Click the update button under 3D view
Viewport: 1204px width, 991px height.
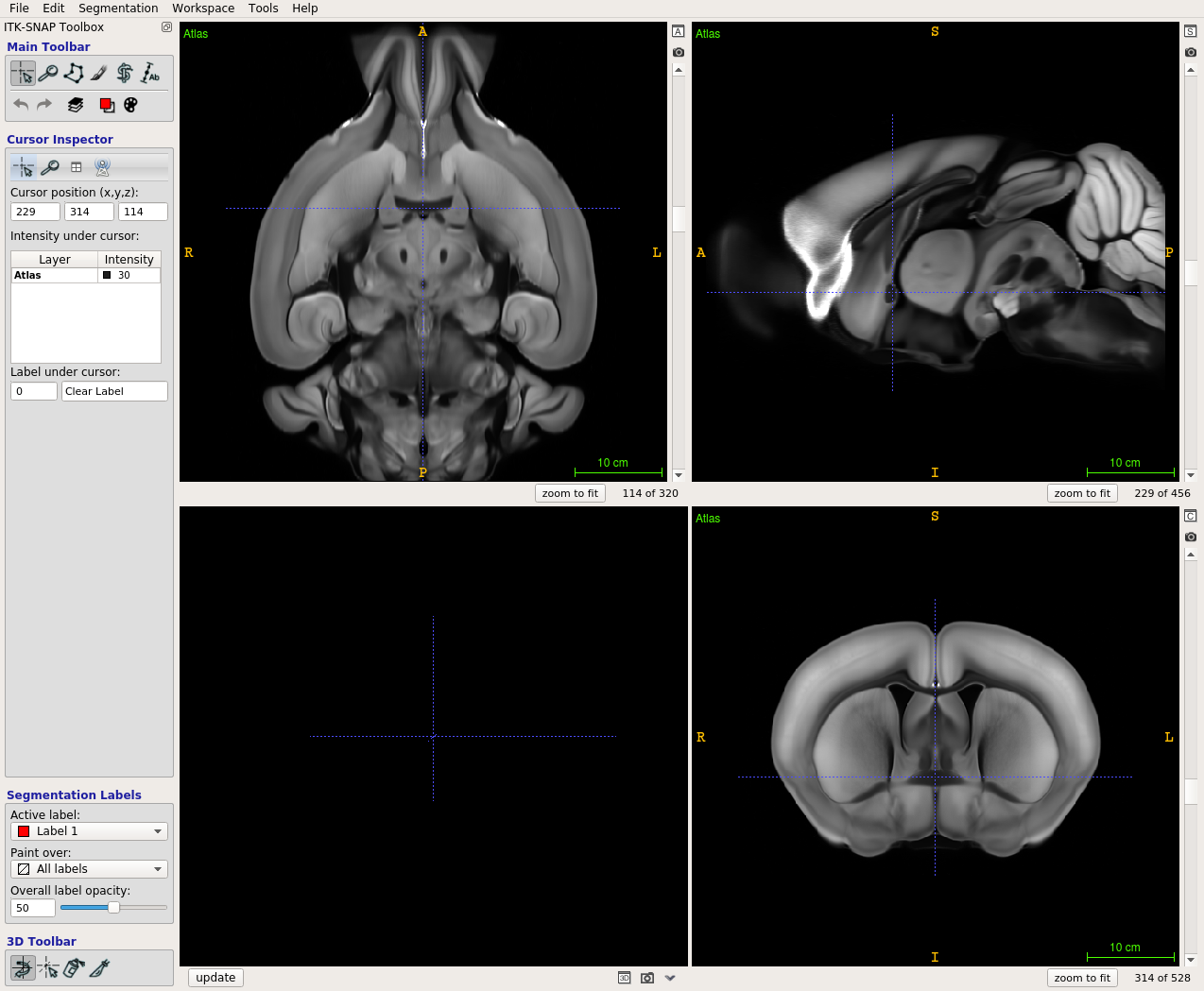click(215, 978)
